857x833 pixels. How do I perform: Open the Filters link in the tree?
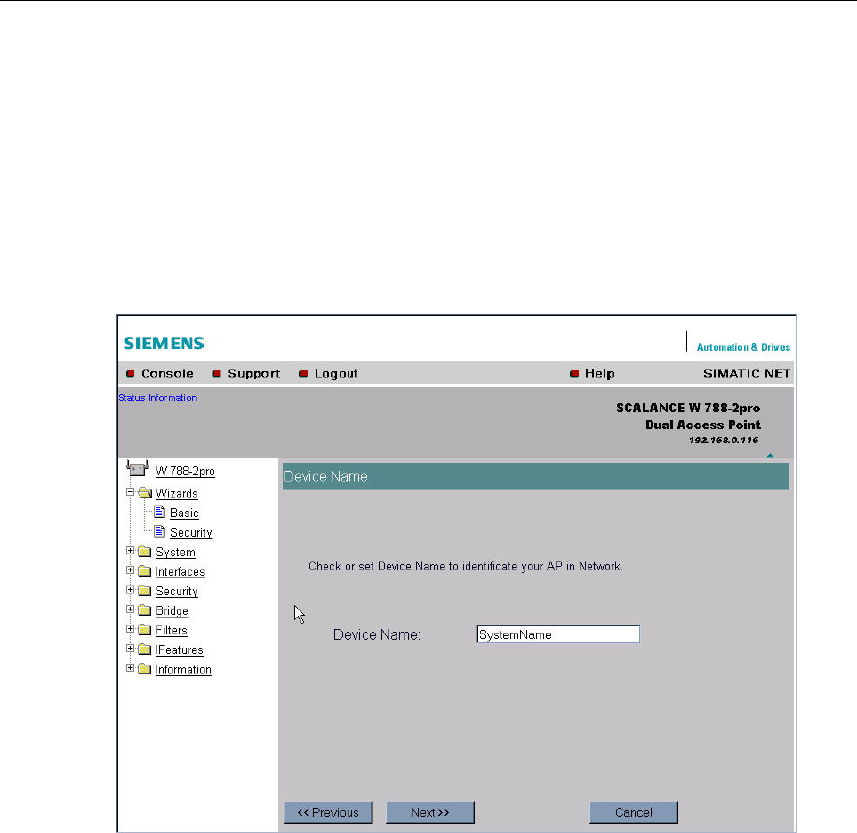point(171,630)
